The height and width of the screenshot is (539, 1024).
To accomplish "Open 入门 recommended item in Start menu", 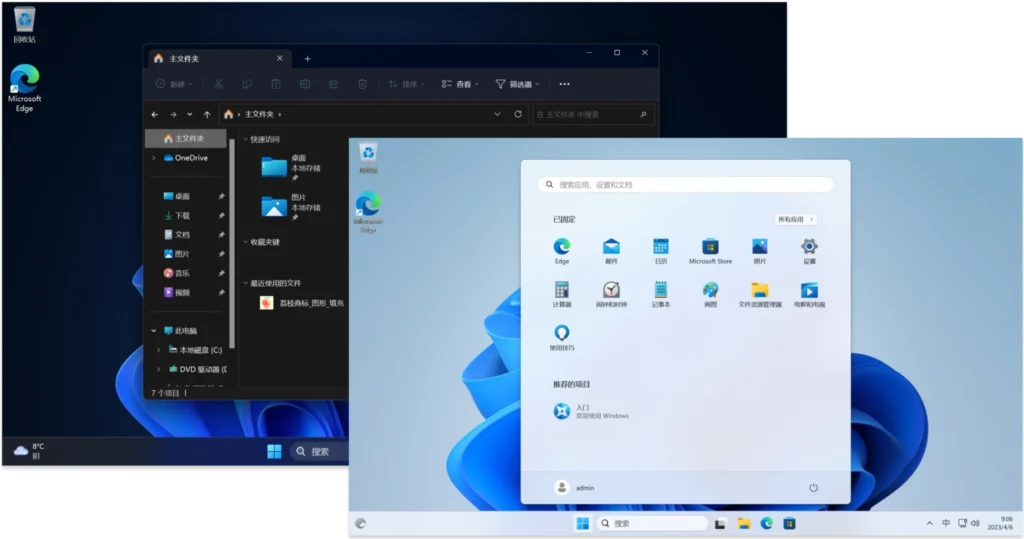I will 591,411.
